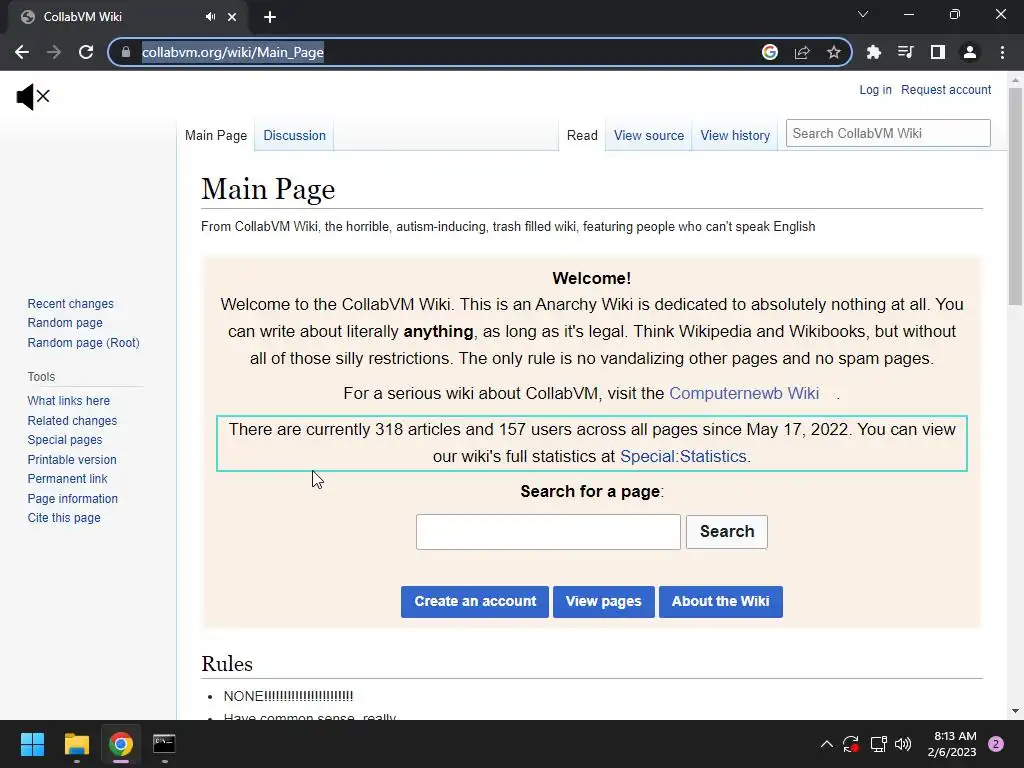Click the Request account link

[x=946, y=89]
